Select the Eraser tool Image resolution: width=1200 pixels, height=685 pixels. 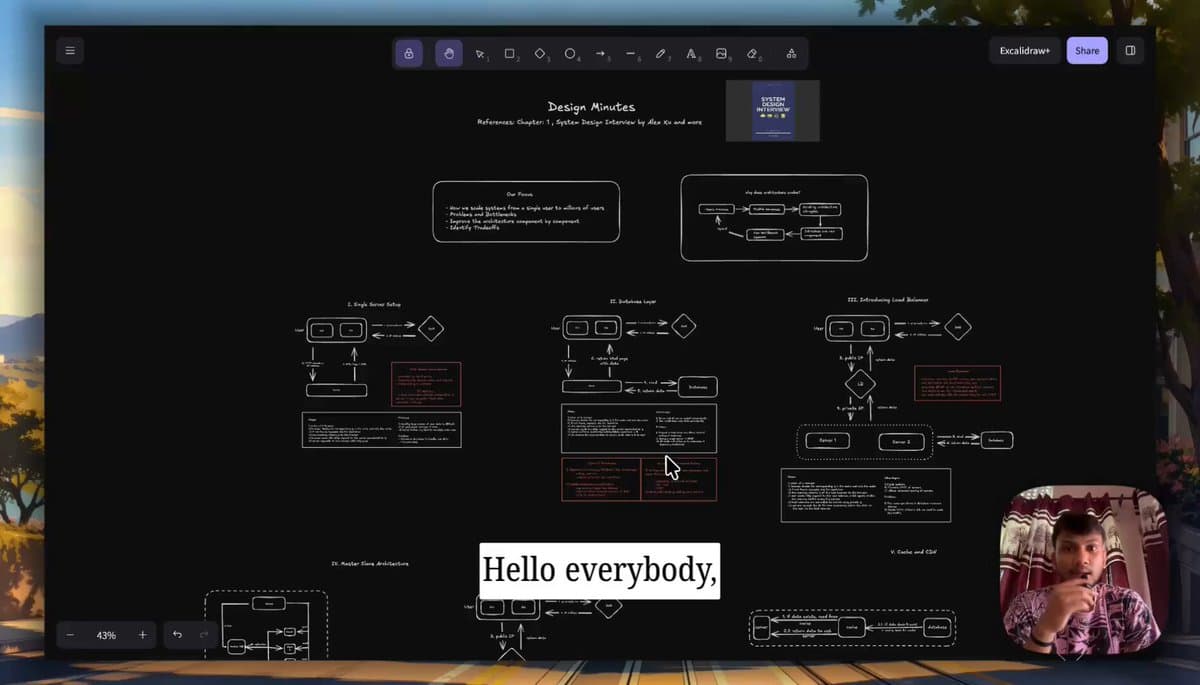(x=752, y=53)
